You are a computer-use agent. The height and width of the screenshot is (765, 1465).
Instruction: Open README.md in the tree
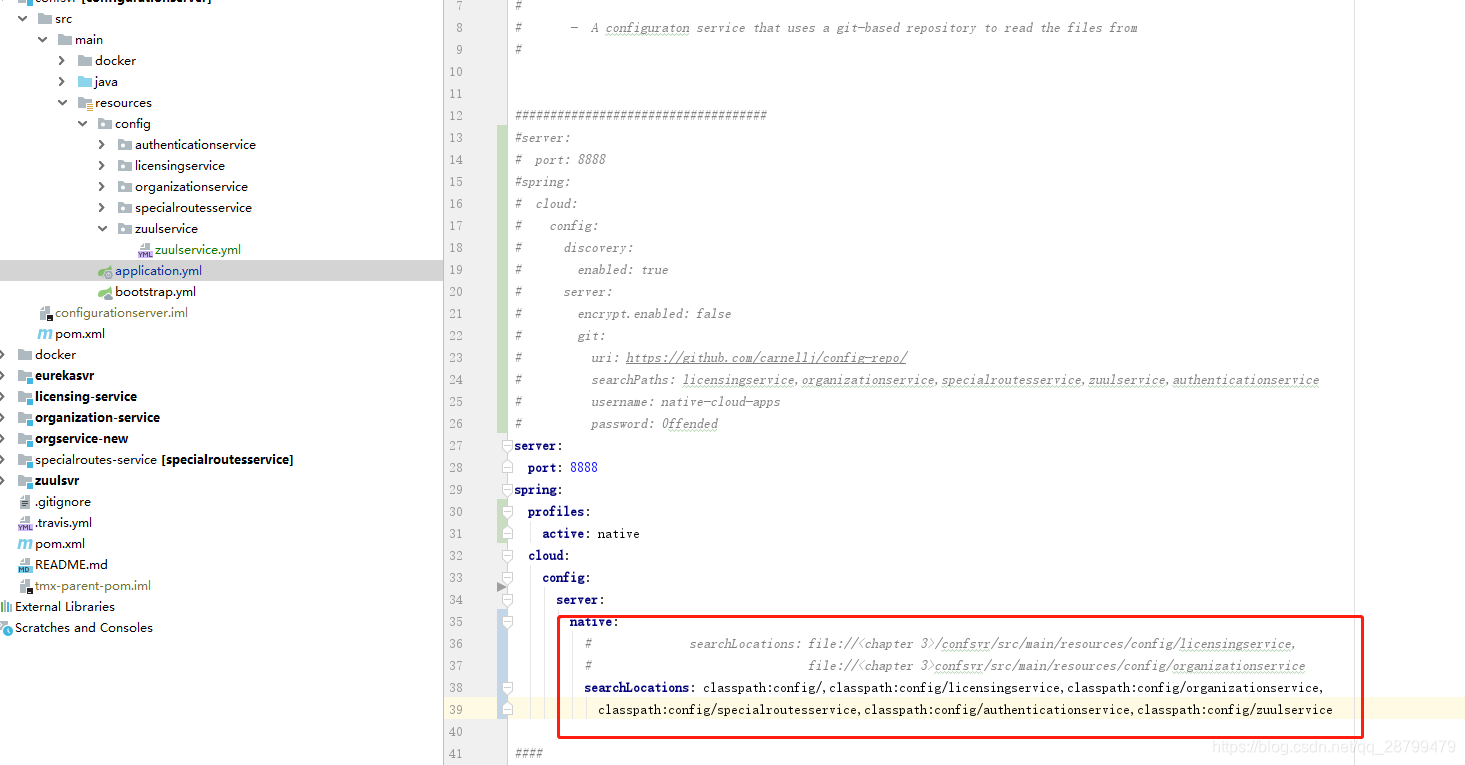(x=71, y=565)
